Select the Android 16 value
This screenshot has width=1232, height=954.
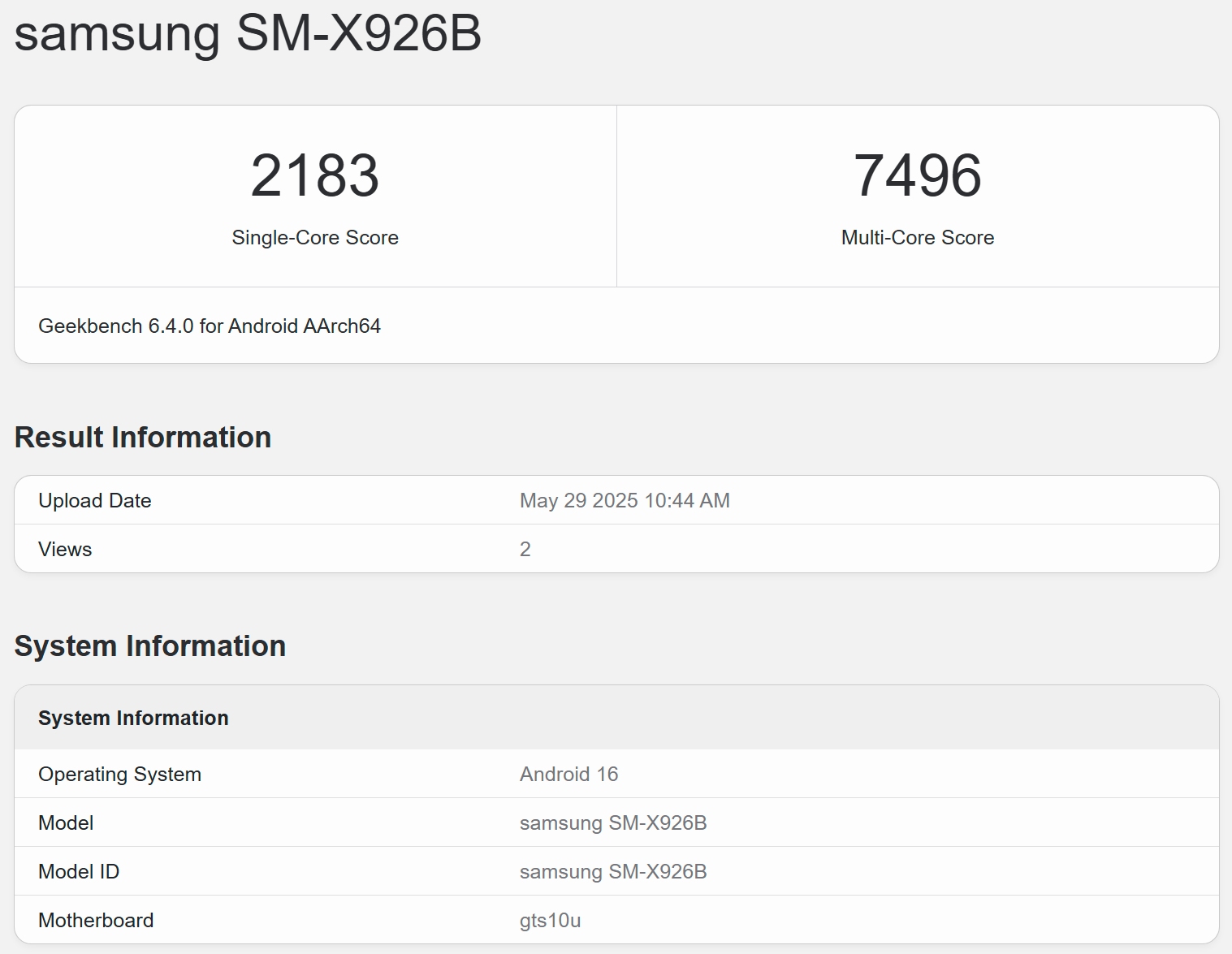coord(568,775)
